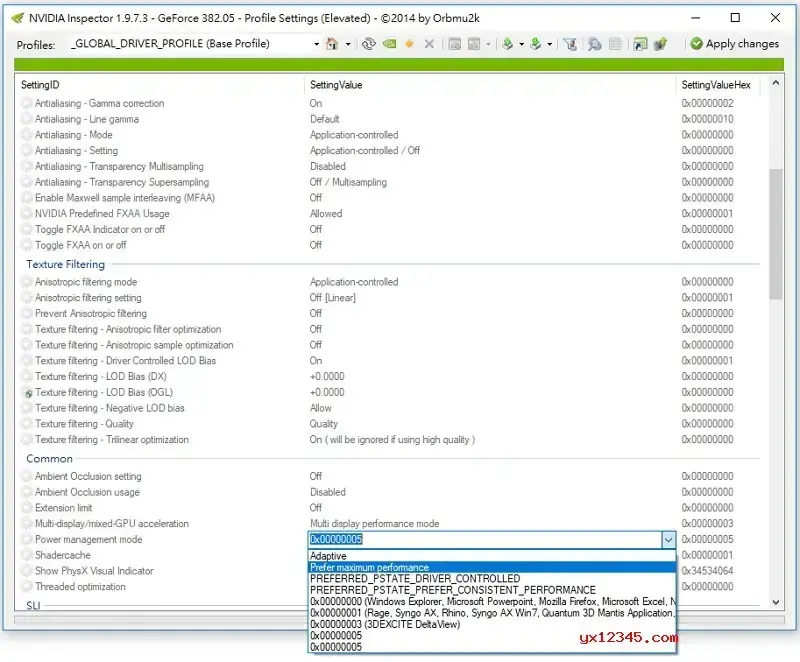The width and height of the screenshot is (800, 662).
Task: Restore profile to NVIDIA defaults (green logo icon)
Action: tap(389, 44)
